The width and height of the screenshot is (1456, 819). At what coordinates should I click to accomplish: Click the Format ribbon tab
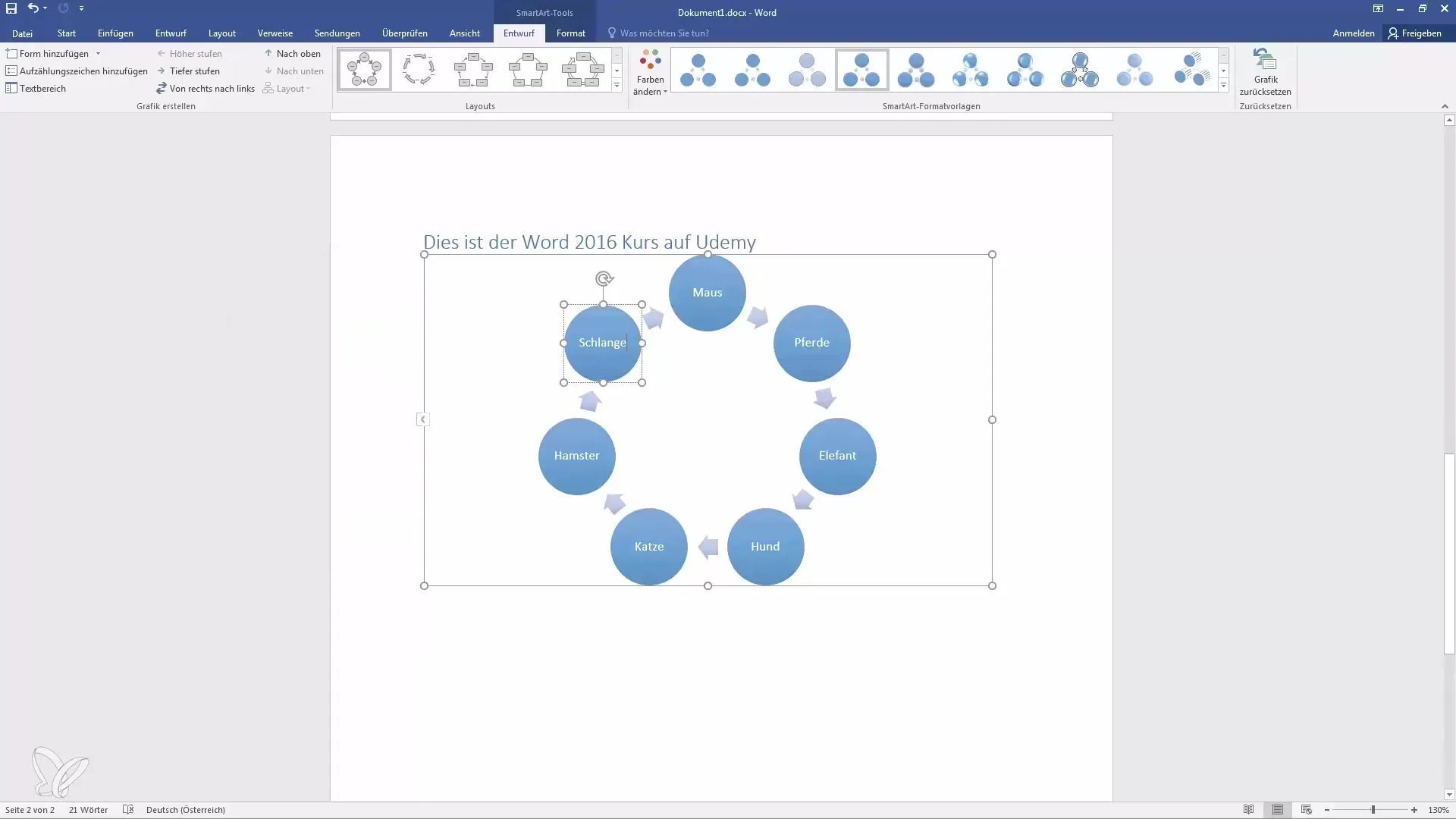(x=570, y=33)
